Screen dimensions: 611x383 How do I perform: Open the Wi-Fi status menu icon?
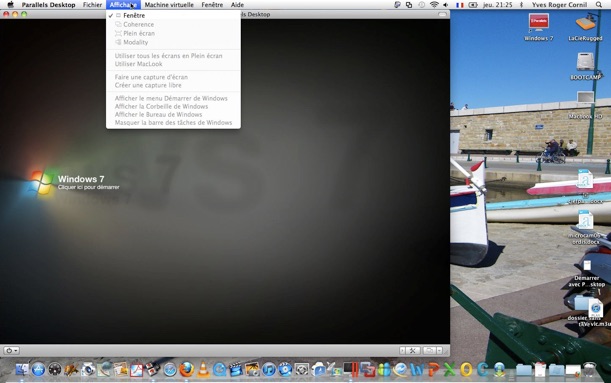point(434,5)
